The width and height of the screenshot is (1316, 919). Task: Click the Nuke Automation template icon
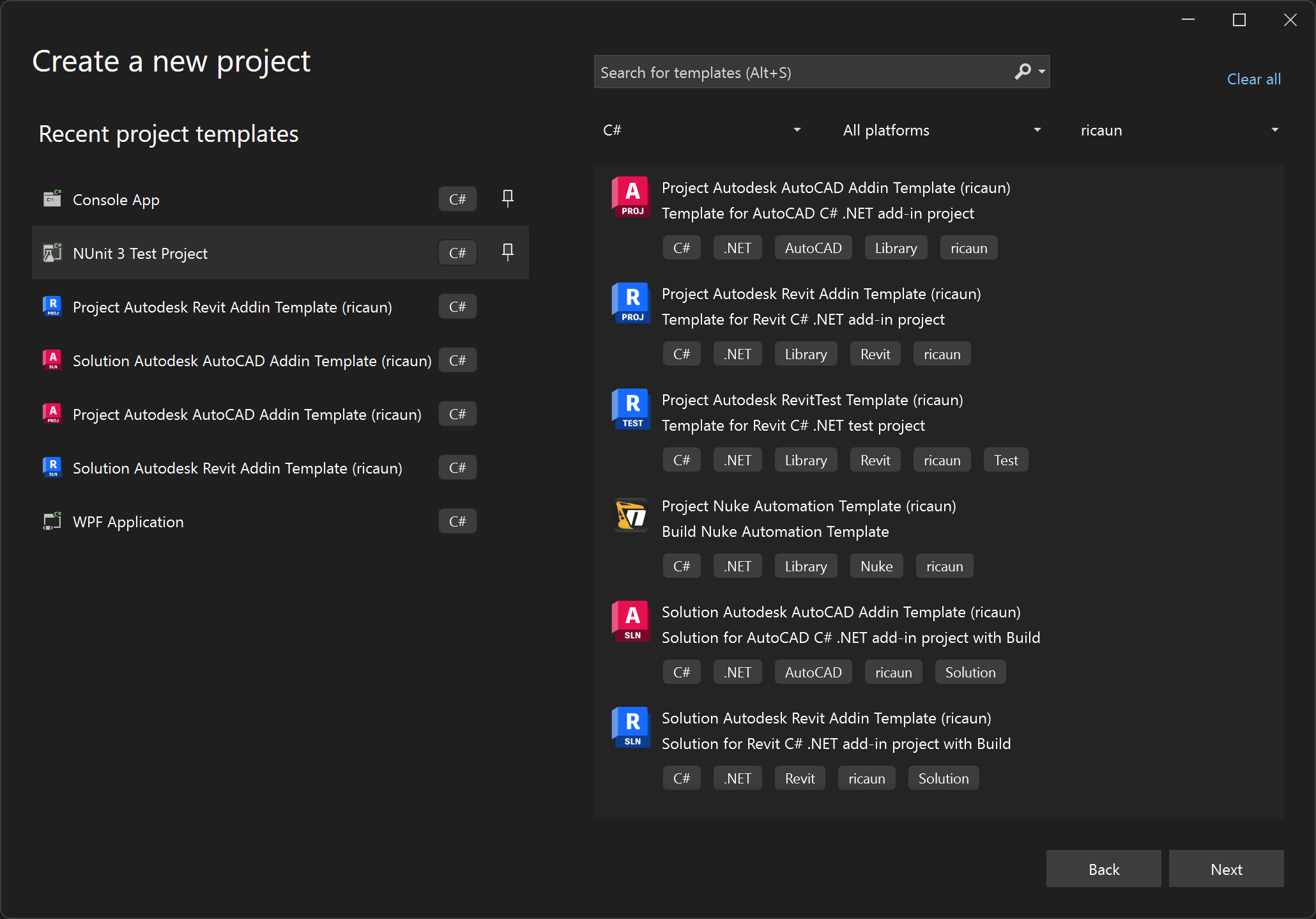point(631,515)
